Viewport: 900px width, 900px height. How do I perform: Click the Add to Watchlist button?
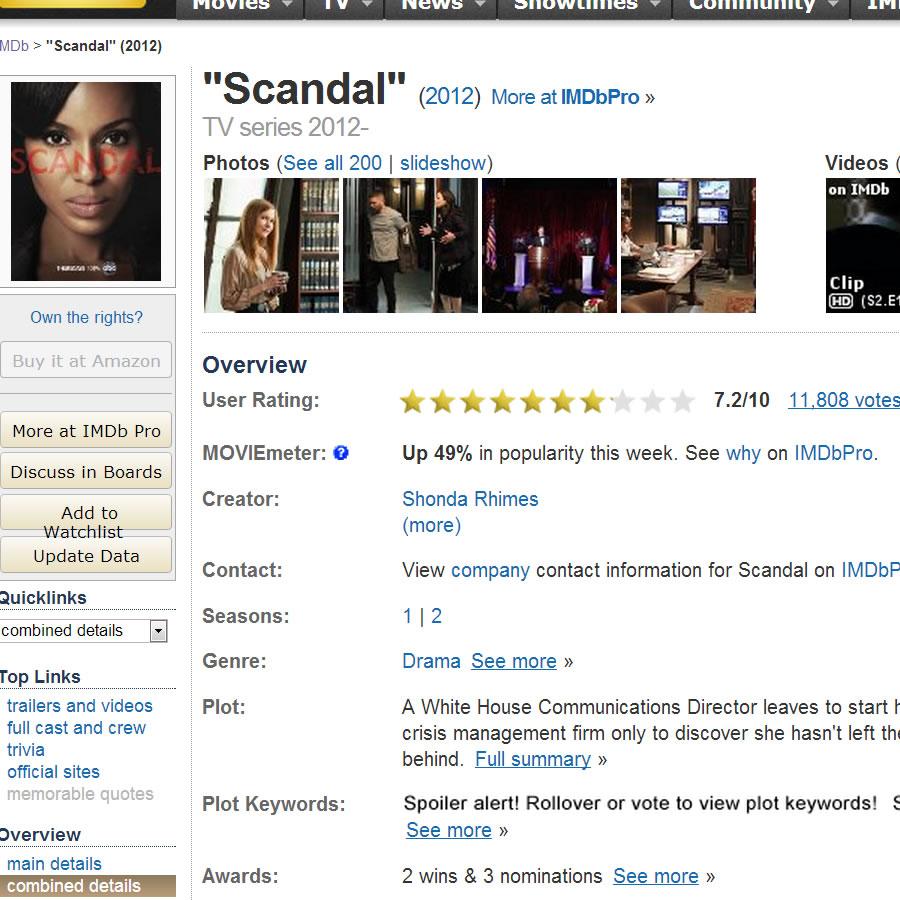[86, 513]
